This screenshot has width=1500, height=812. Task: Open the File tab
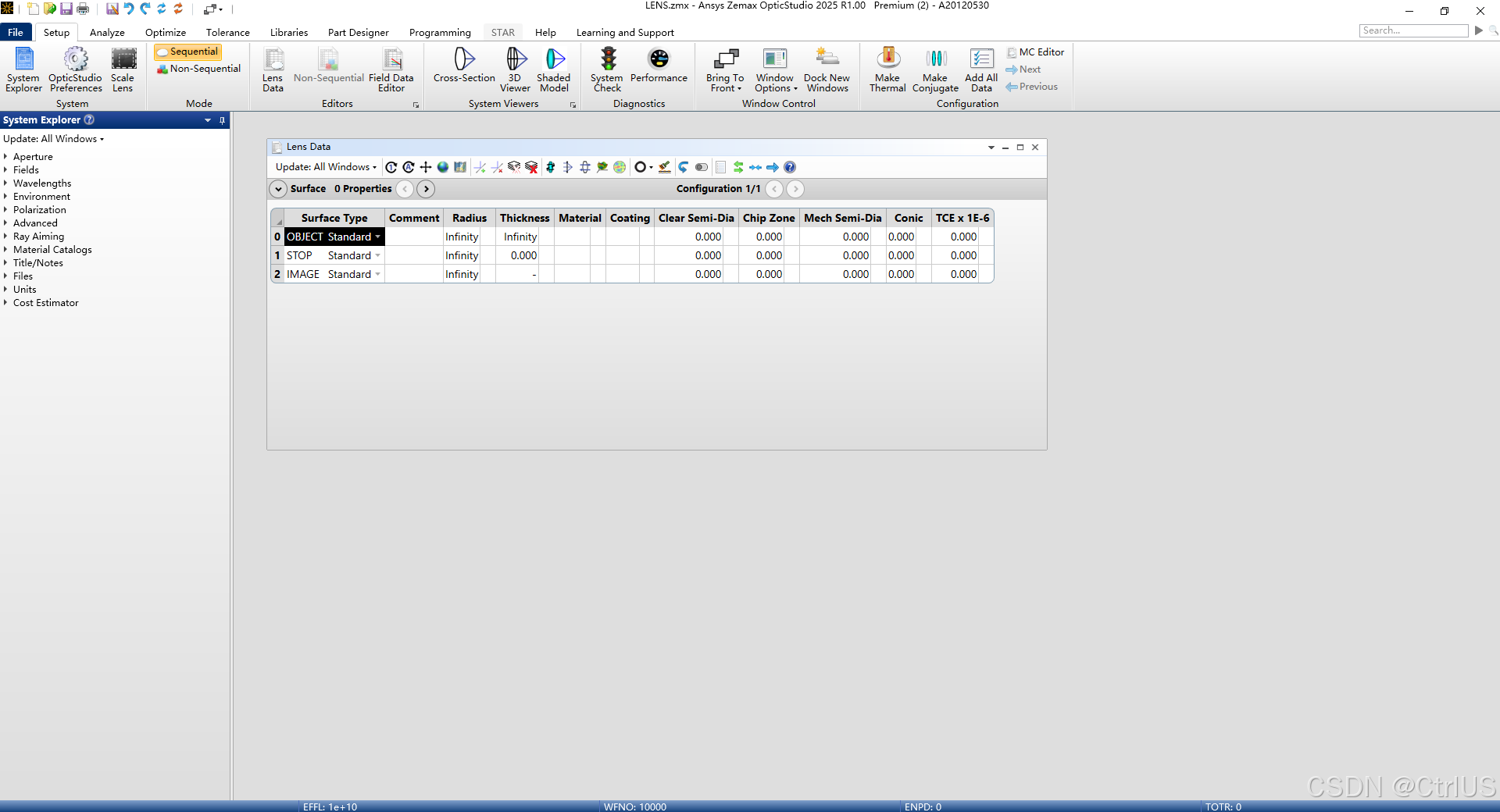click(x=16, y=32)
